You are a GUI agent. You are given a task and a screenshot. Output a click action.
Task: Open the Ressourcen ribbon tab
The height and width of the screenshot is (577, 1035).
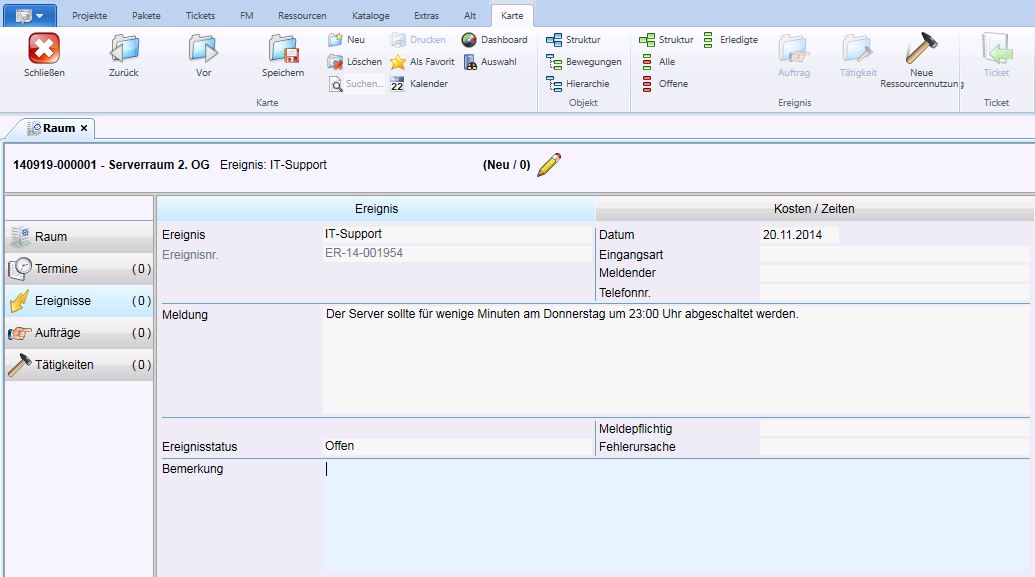302,15
